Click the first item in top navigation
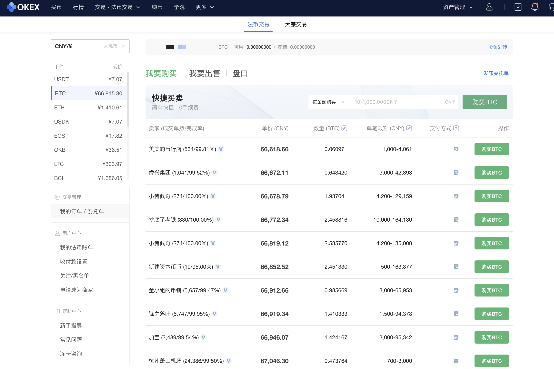The width and height of the screenshot is (554, 369). tap(56, 7)
